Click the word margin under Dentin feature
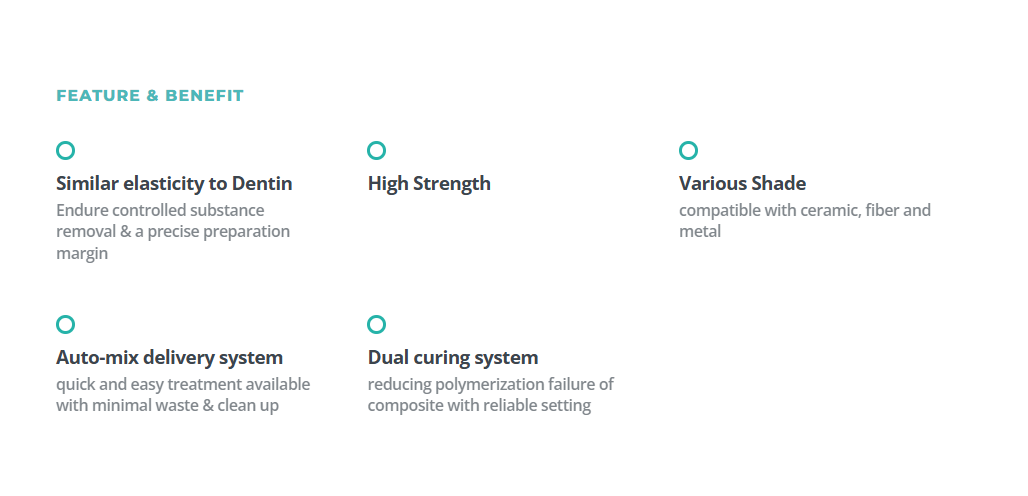The image size is (1028, 496). tap(82, 254)
